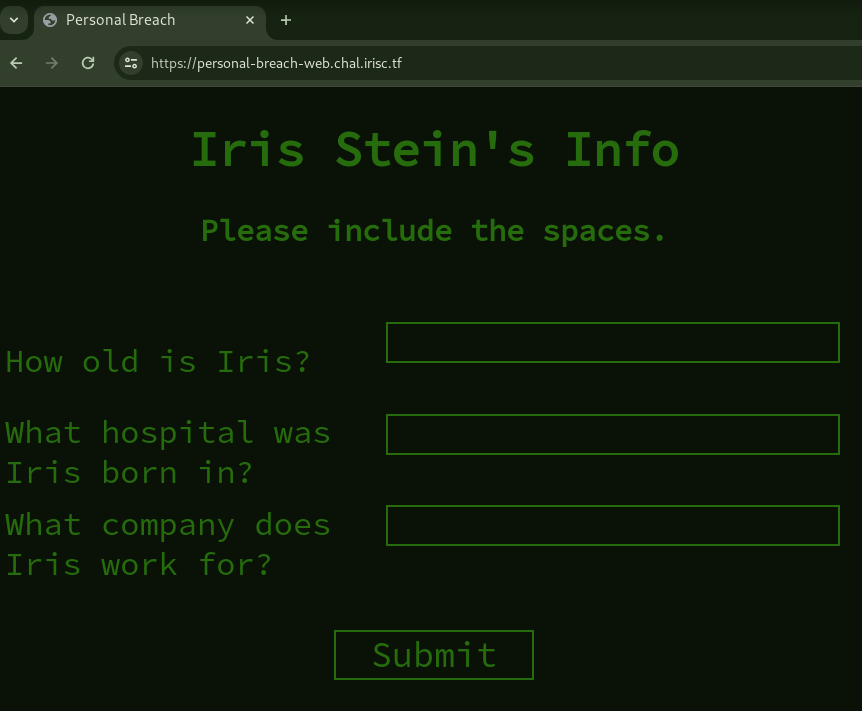Focus the URL address bar text
The image size is (862, 711).
click(276, 63)
